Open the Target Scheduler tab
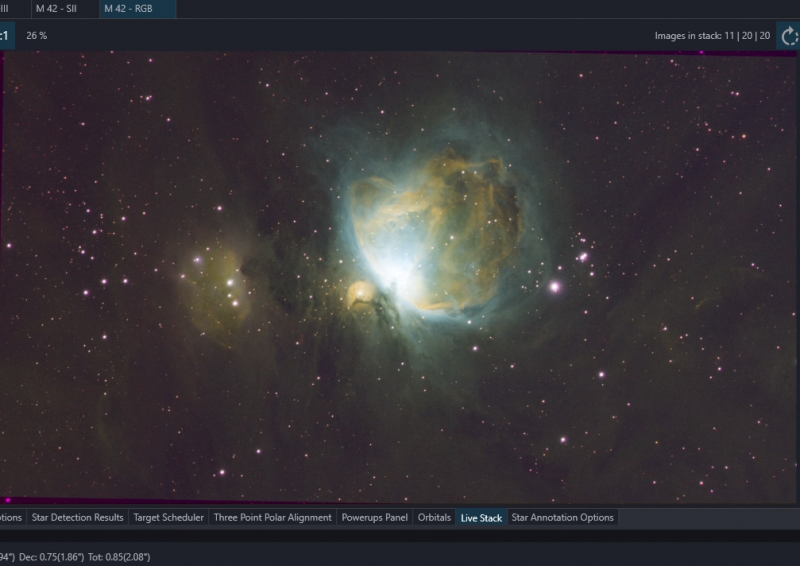800x566 pixels. click(168, 518)
